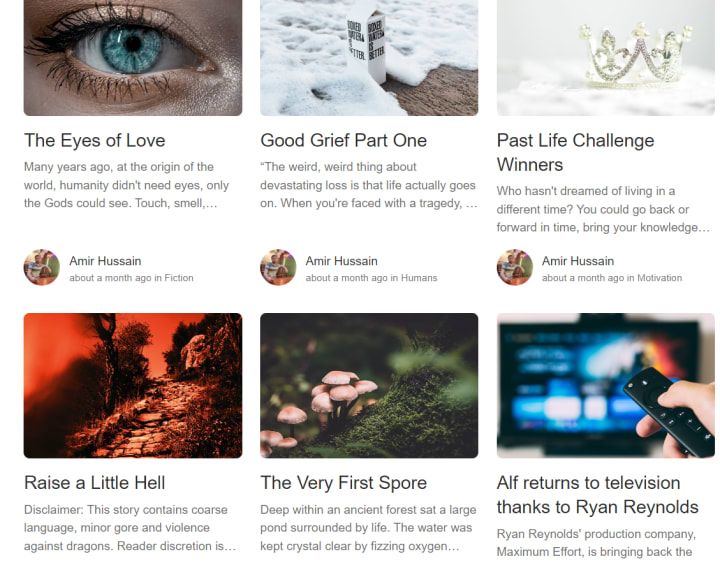Click Amir Hussain name under Eyes of Love
This screenshot has width=720, height=561.
105,261
